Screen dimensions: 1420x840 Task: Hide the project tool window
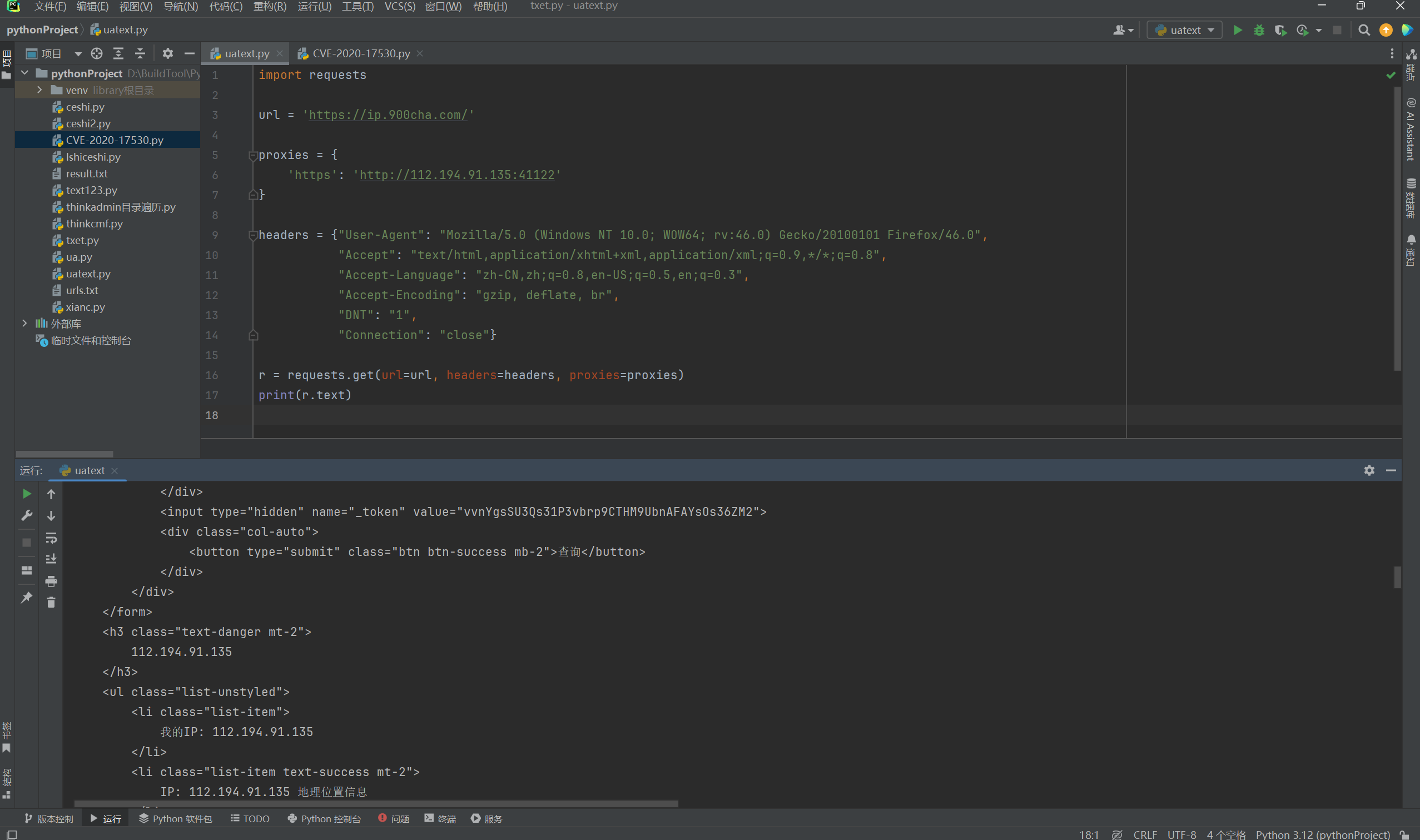point(189,53)
